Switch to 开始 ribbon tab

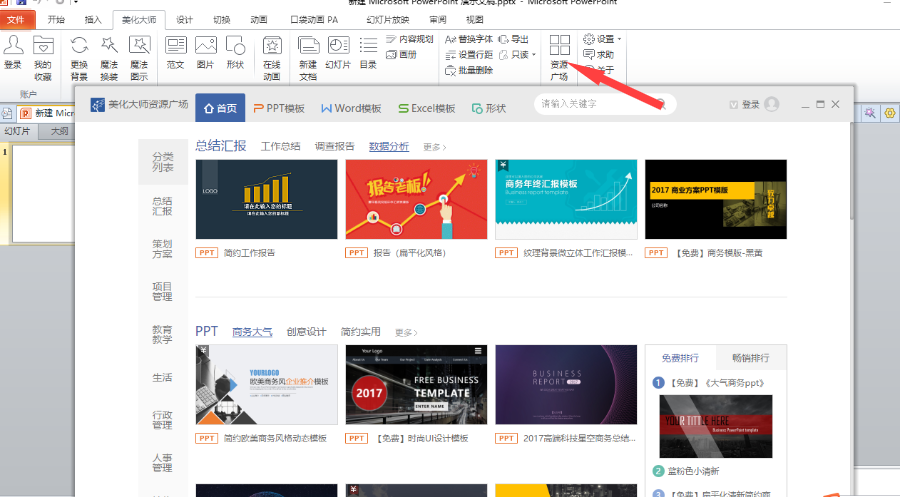[56, 20]
